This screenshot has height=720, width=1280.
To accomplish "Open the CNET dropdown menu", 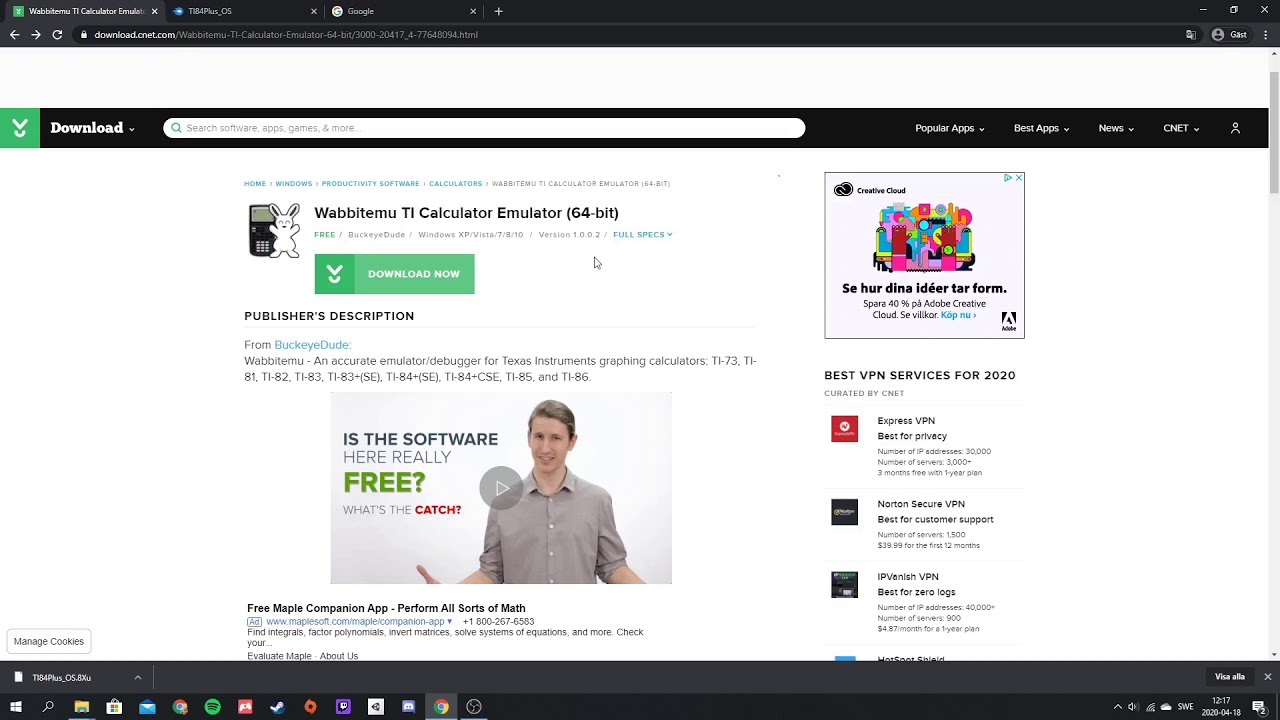I will 1181,128.
